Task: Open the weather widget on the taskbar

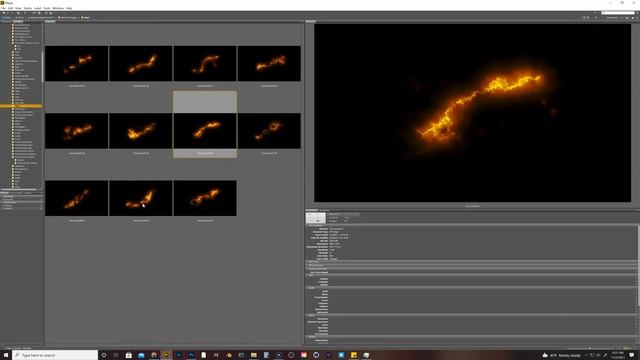Action: [x=562, y=355]
